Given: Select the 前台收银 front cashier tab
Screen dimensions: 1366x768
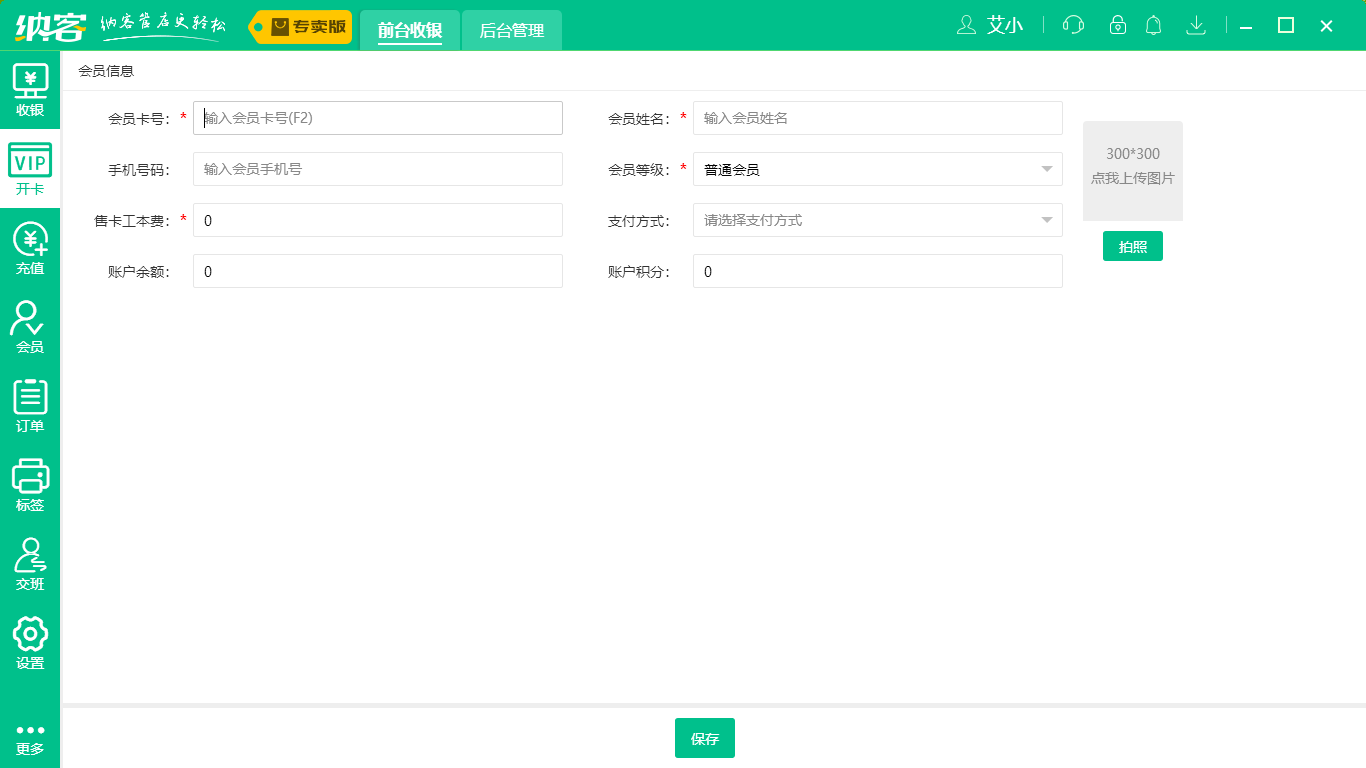Looking at the screenshot, I should (x=410, y=31).
